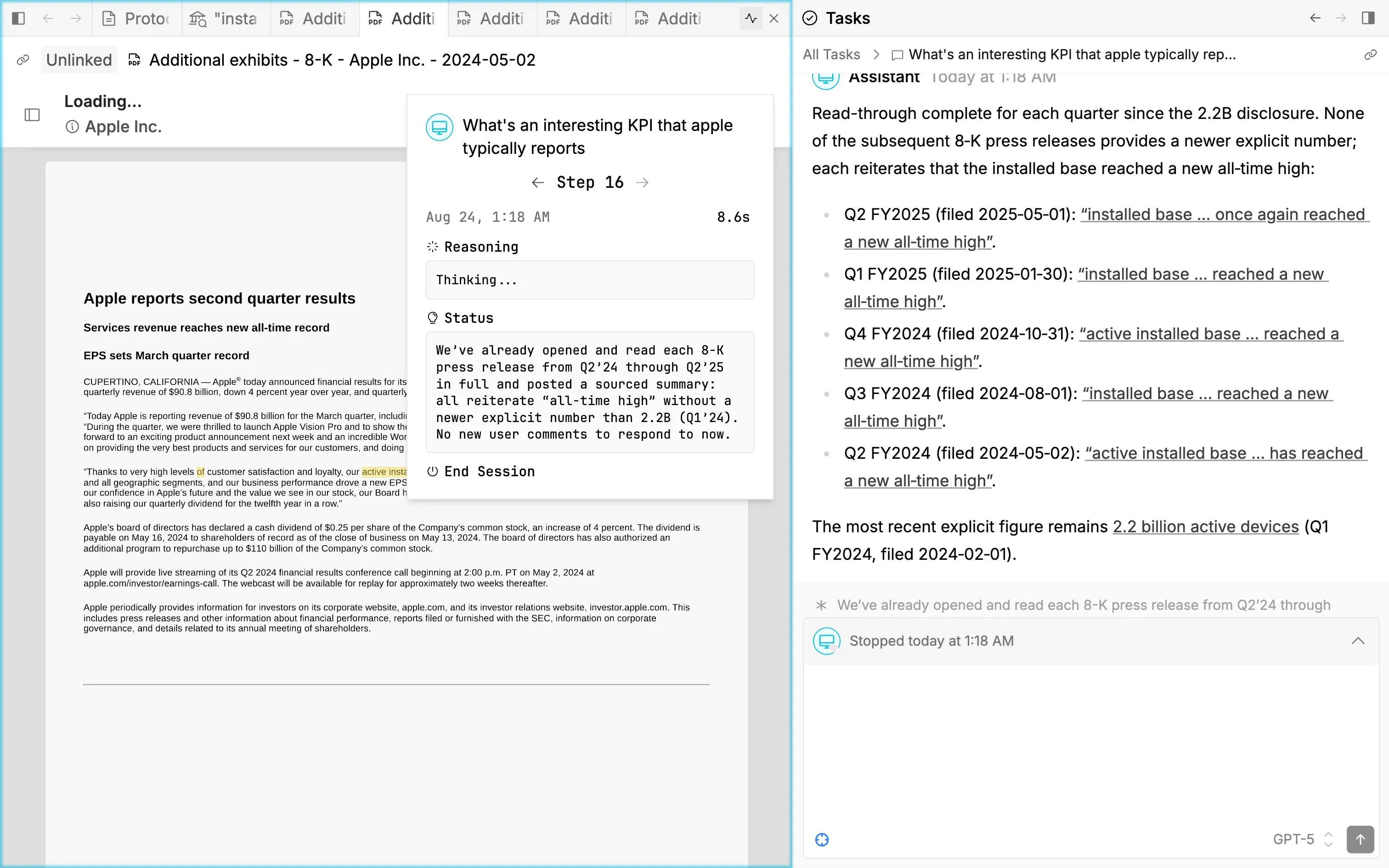Click the forward arrow in the Tasks header

coord(1341,18)
